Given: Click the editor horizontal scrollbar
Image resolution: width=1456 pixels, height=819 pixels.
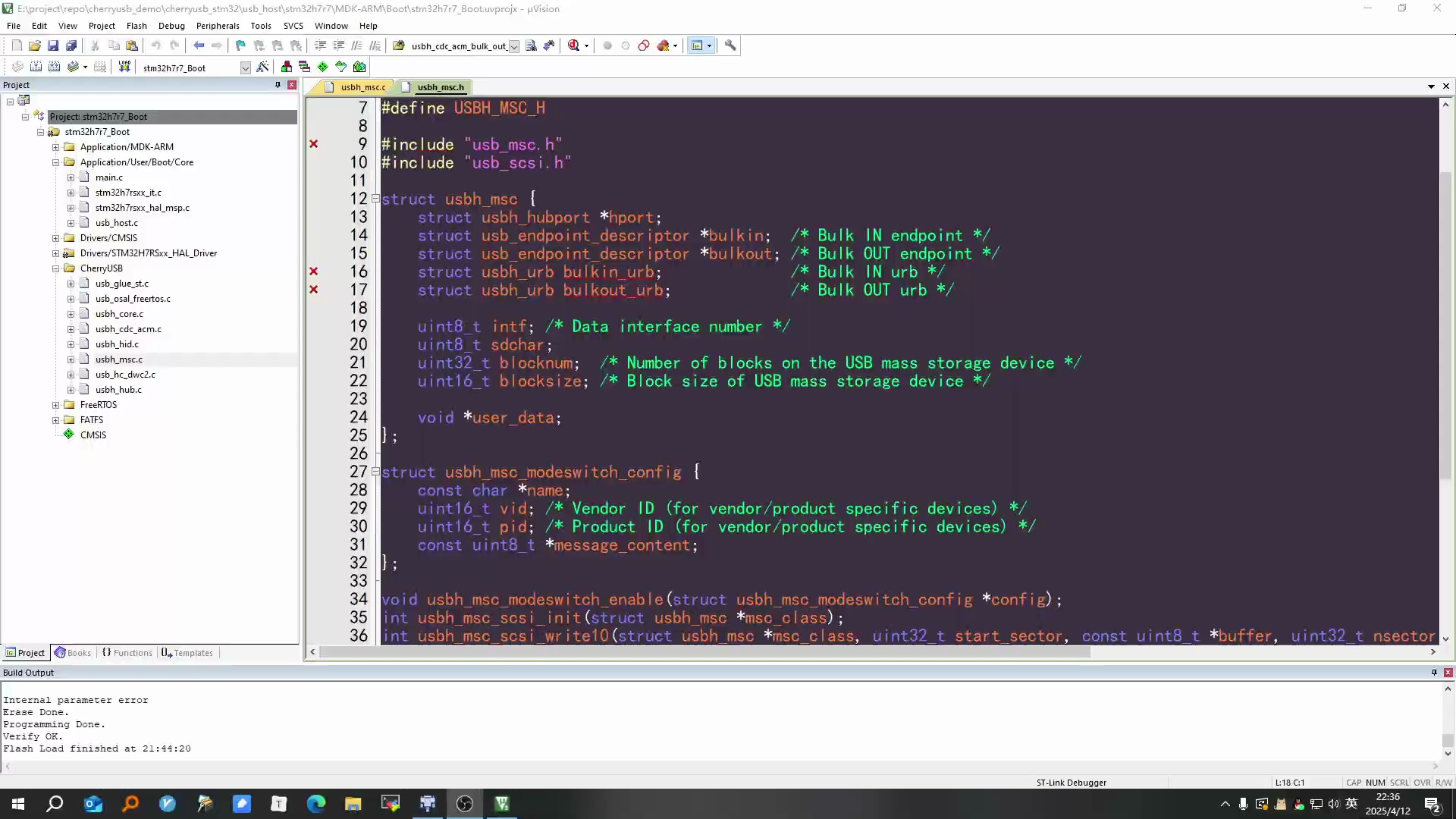Looking at the screenshot, I should tap(705, 652).
